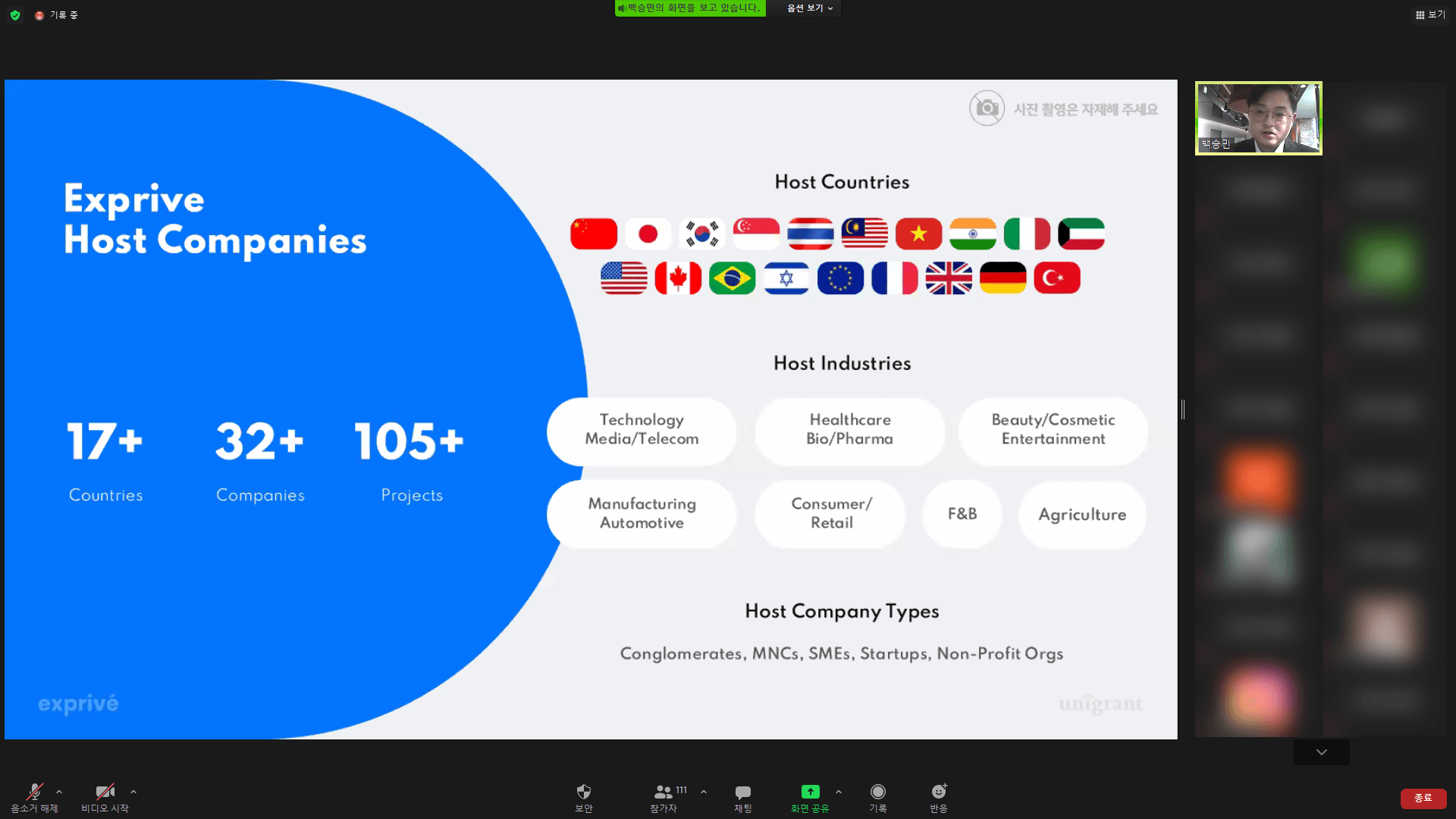Start Share Screen
Image resolution: width=1456 pixels, height=819 pixels.
coord(810,797)
